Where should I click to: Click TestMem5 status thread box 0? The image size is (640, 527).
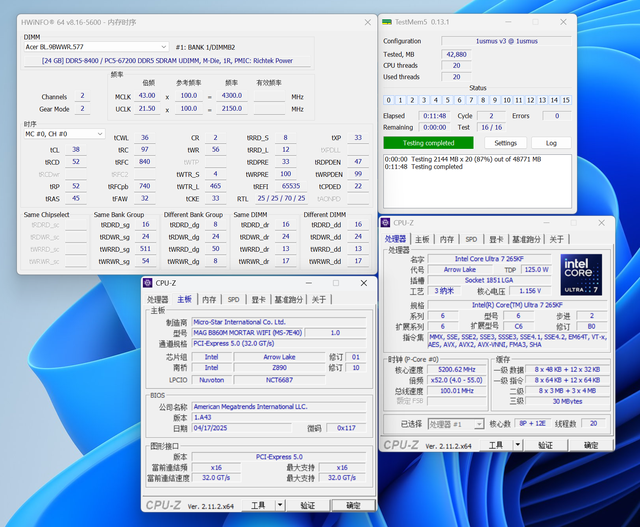(389, 100)
